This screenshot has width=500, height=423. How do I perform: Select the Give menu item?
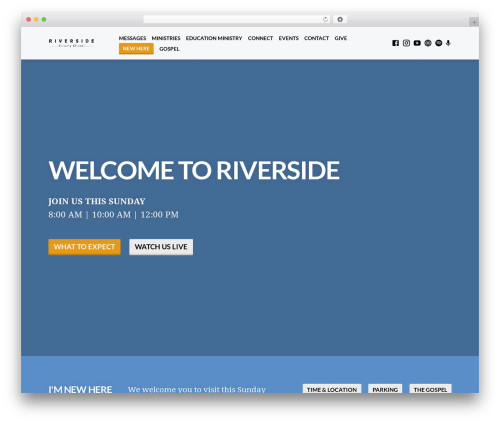(x=341, y=38)
